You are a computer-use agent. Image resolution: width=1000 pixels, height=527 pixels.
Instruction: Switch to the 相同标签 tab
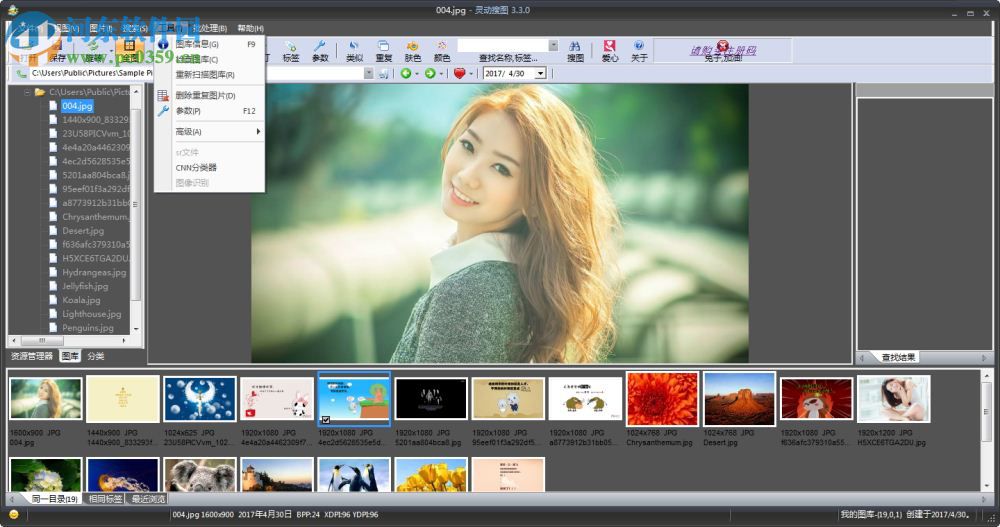tap(104, 499)
